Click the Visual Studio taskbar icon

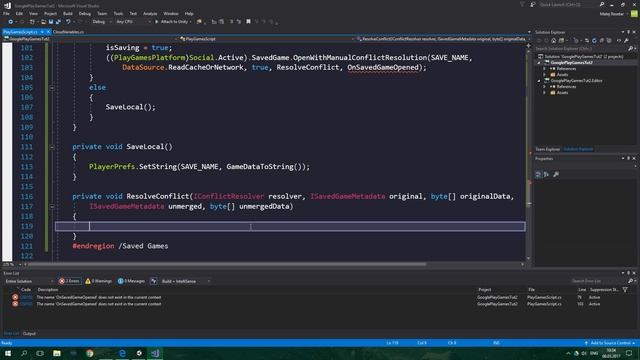(156, 353)
